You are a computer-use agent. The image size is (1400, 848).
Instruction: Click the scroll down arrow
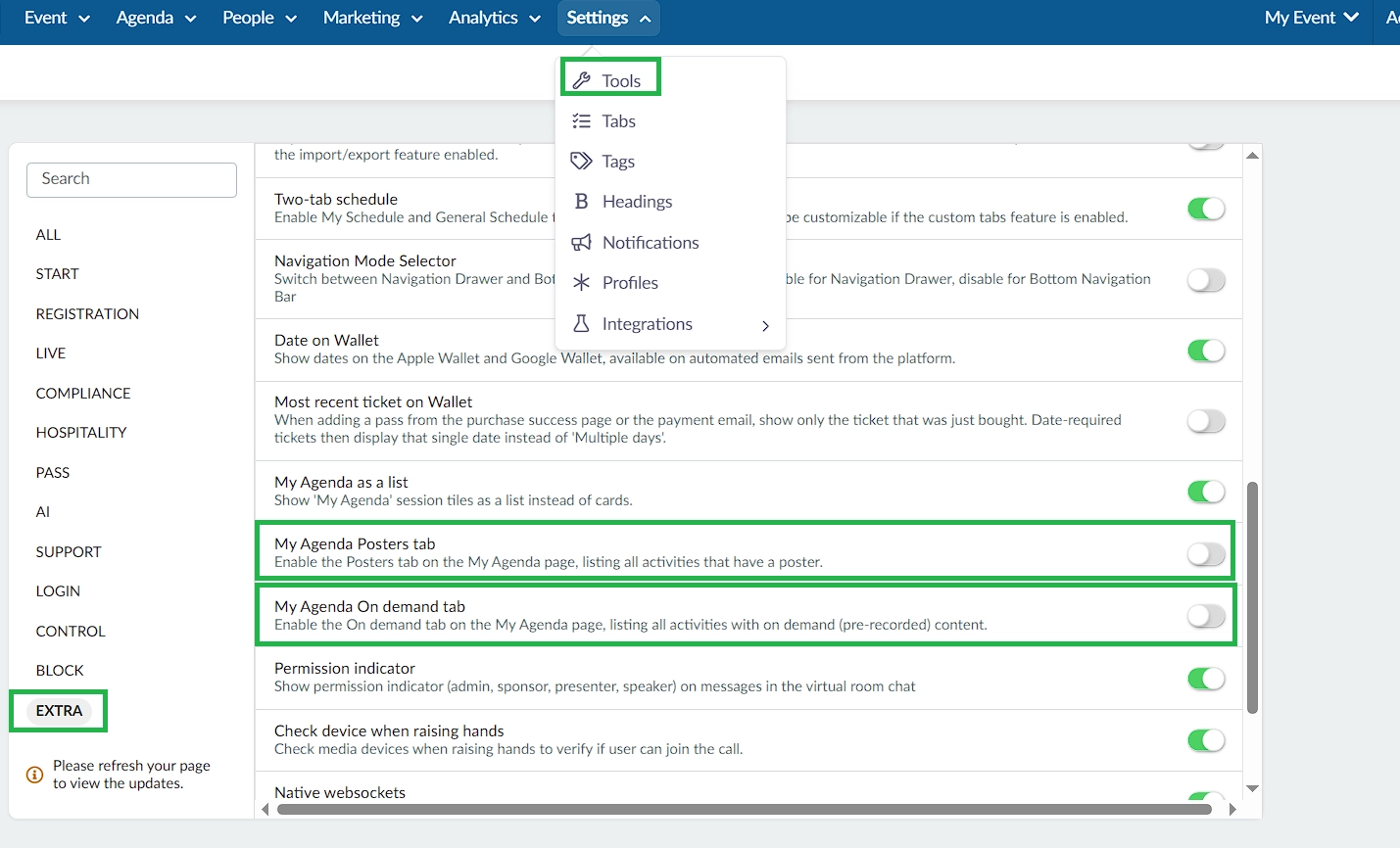(1252, 789)
